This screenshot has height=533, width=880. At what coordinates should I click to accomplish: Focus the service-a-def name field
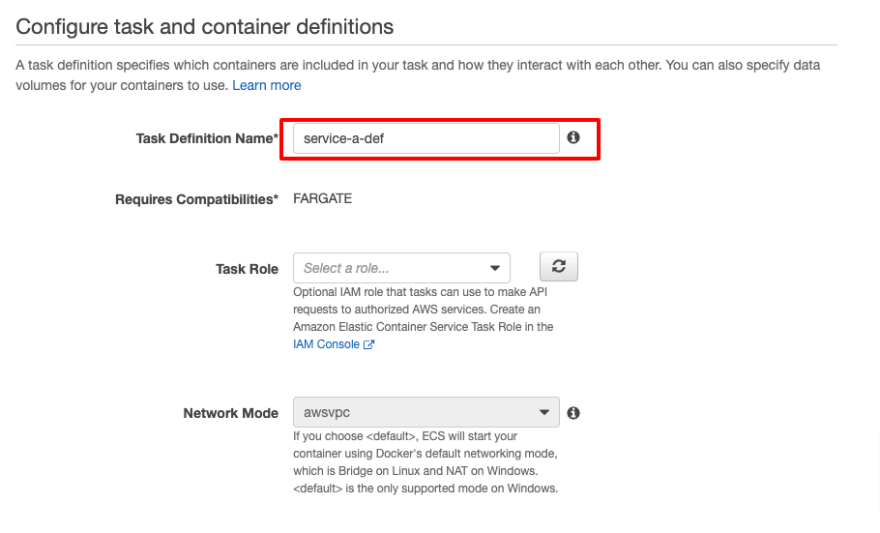426,139
